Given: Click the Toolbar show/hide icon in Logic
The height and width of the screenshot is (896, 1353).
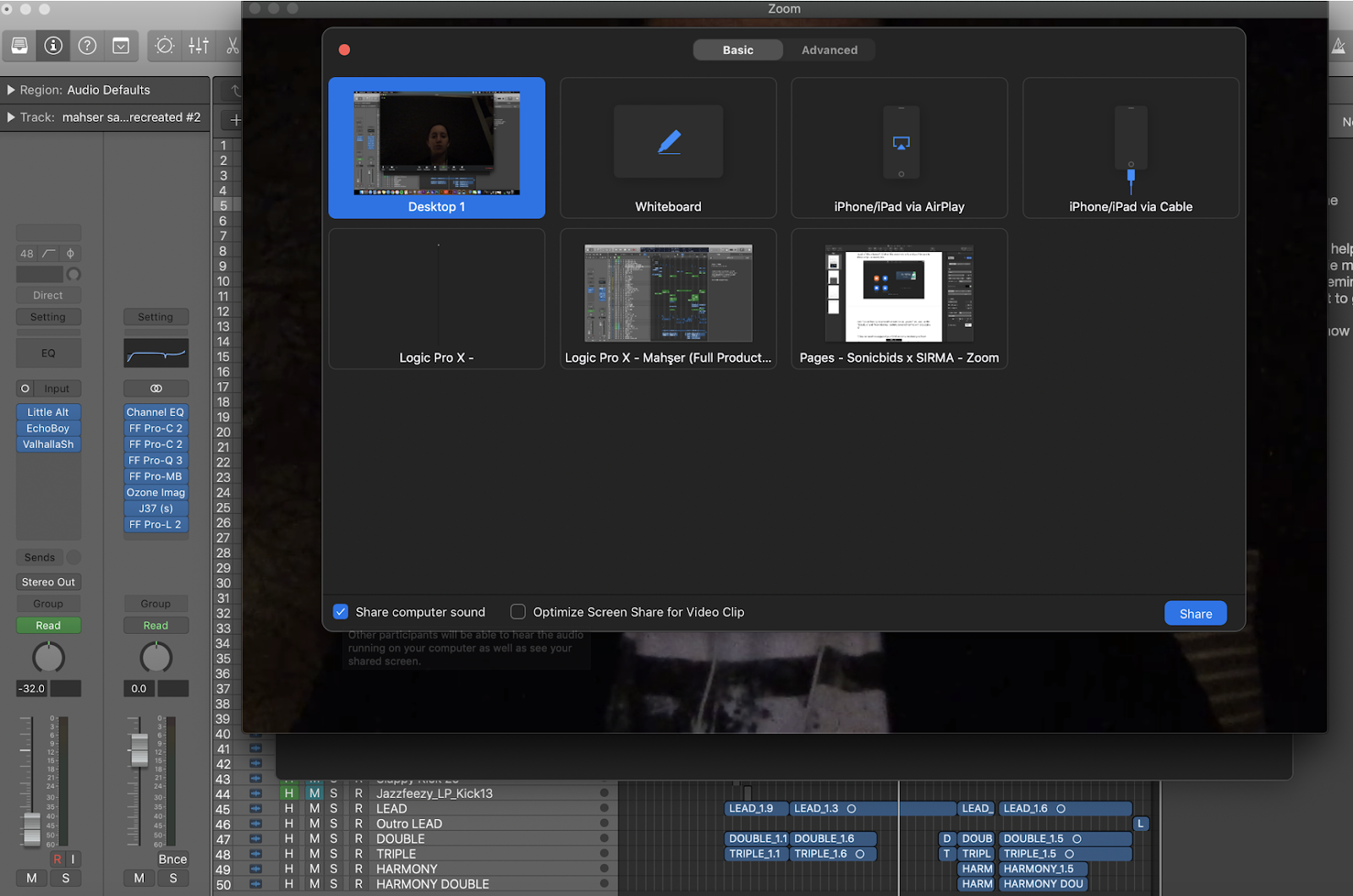Looking at the screenshot, I should (x=121, y=46).
